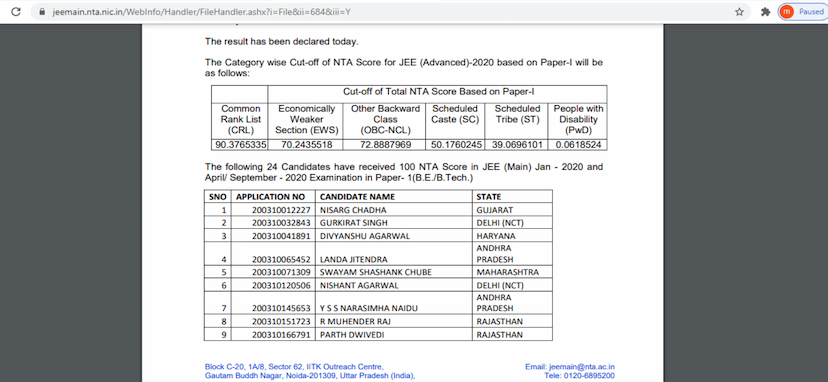Select candidate name LANDA JITENDRA
The height and width of the screenshot is (382, 828).
[x=353, y=259]
